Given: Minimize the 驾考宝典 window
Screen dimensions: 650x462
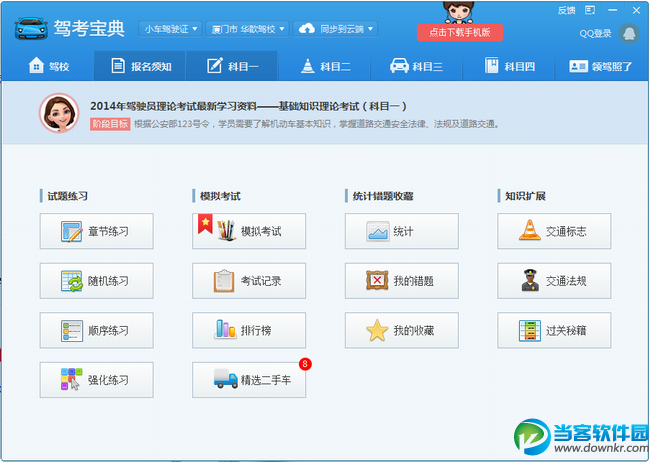Looking at the screenshot, I should (613, 10).
